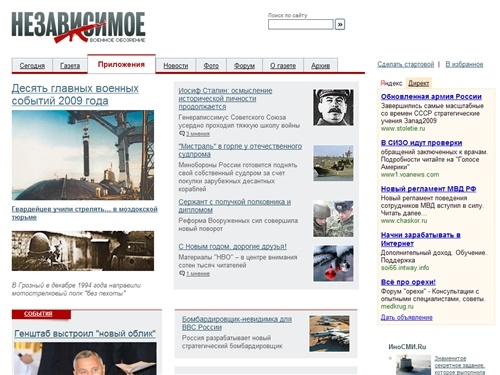Click the two soldiers thumbnail

tap(333, 219)
